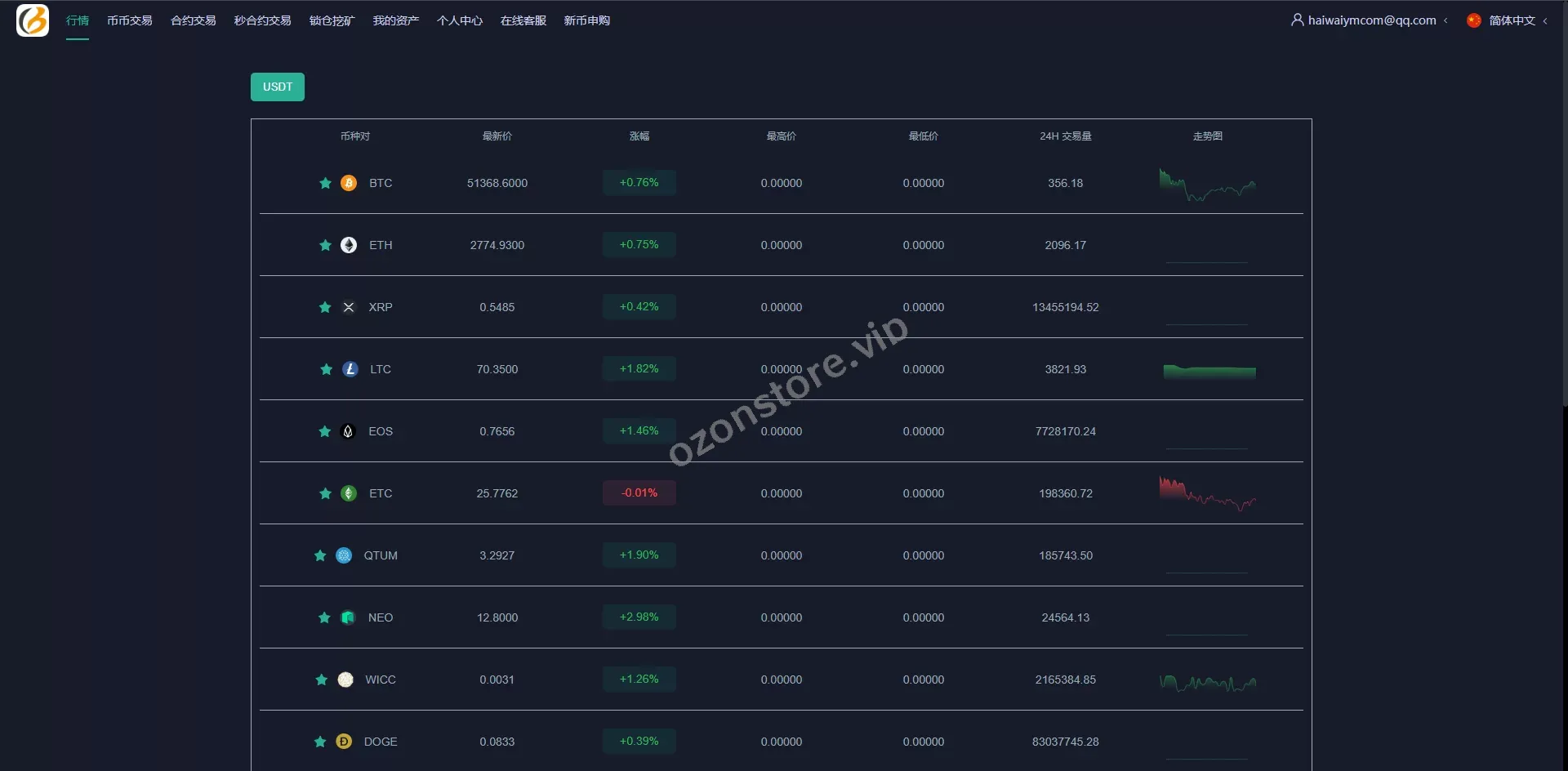1568x771 pixels.
Task: Open the 在线客服 support link
Action: click(523, 20)
